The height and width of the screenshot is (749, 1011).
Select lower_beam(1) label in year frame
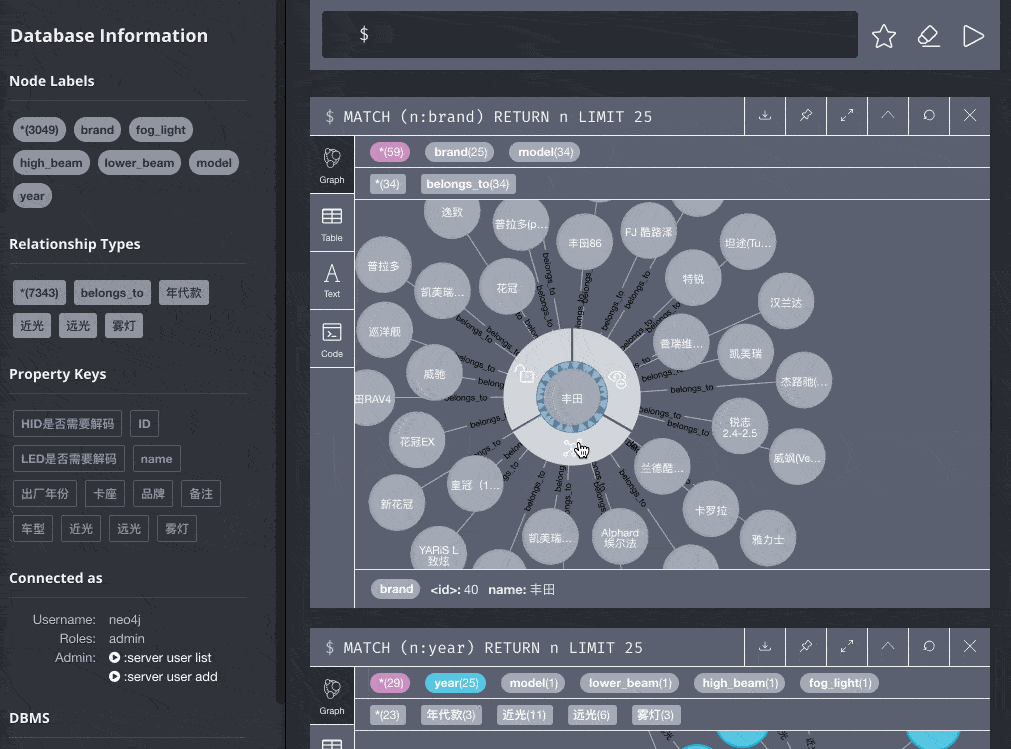coord(629,683)
